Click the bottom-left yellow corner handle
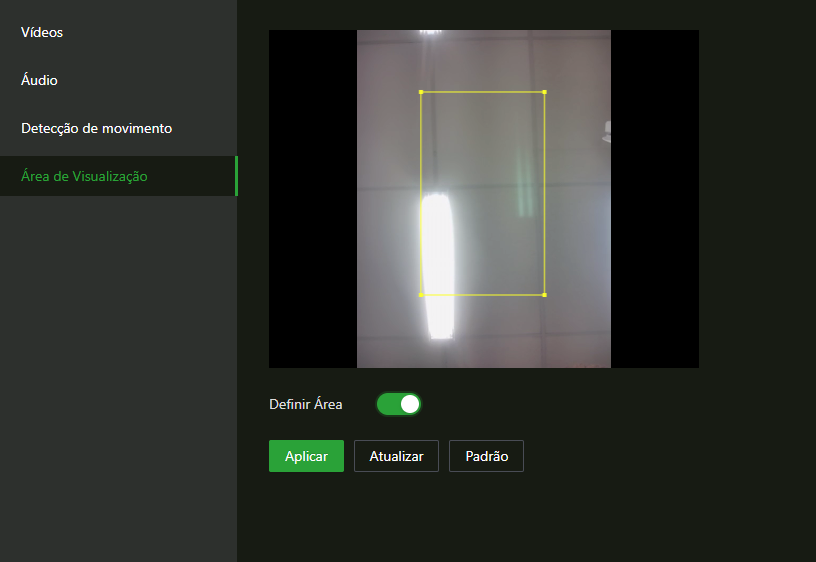 click(x=421, y=295)
